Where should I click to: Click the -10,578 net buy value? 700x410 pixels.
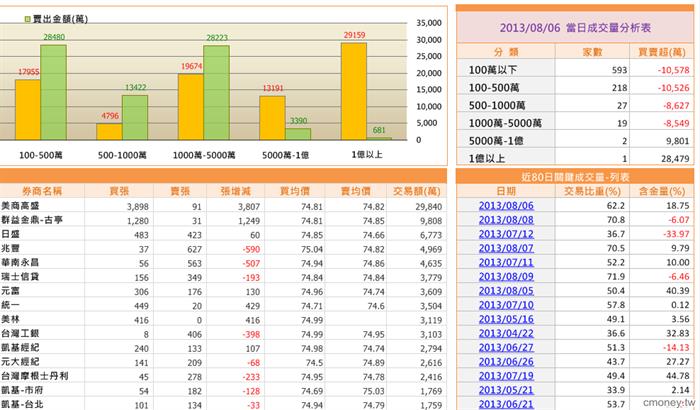(673, 70)
